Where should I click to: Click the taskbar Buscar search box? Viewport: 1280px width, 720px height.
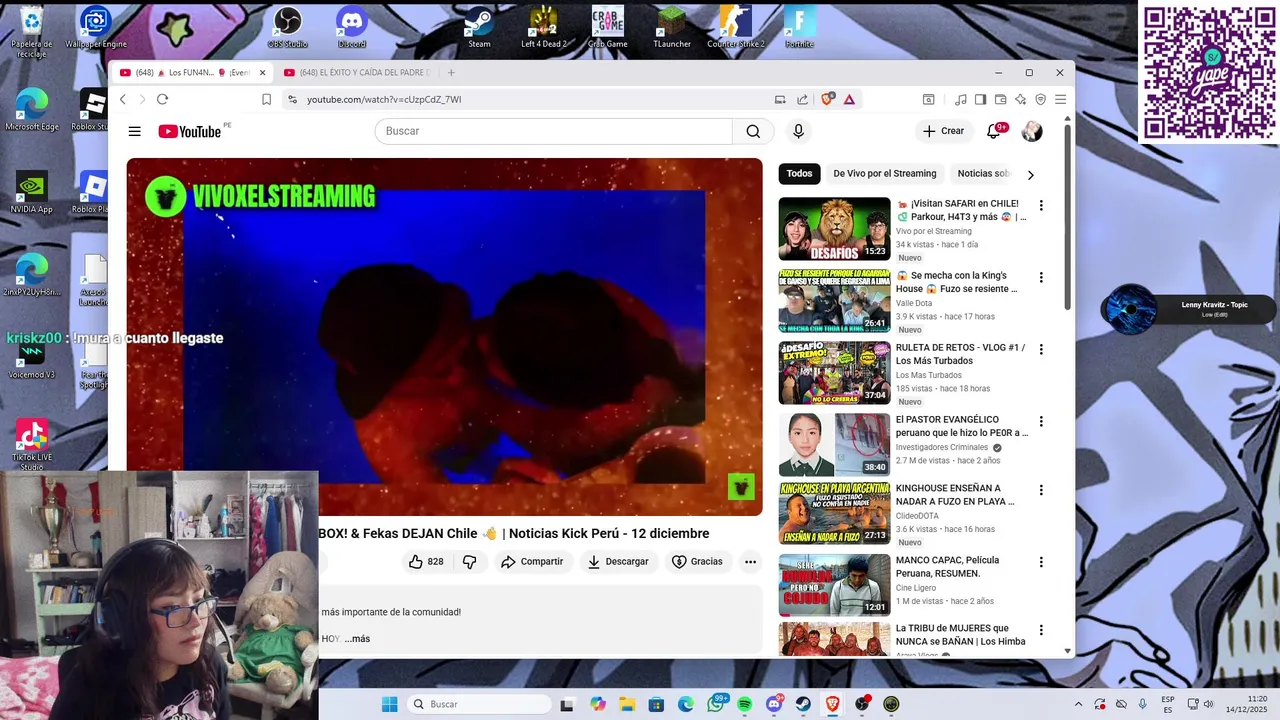tap(481, 704)
